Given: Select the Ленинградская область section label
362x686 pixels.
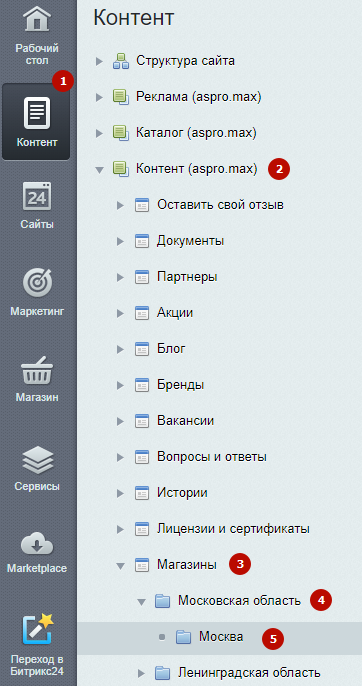Looking at the screenshot, I should click(249, 673).
